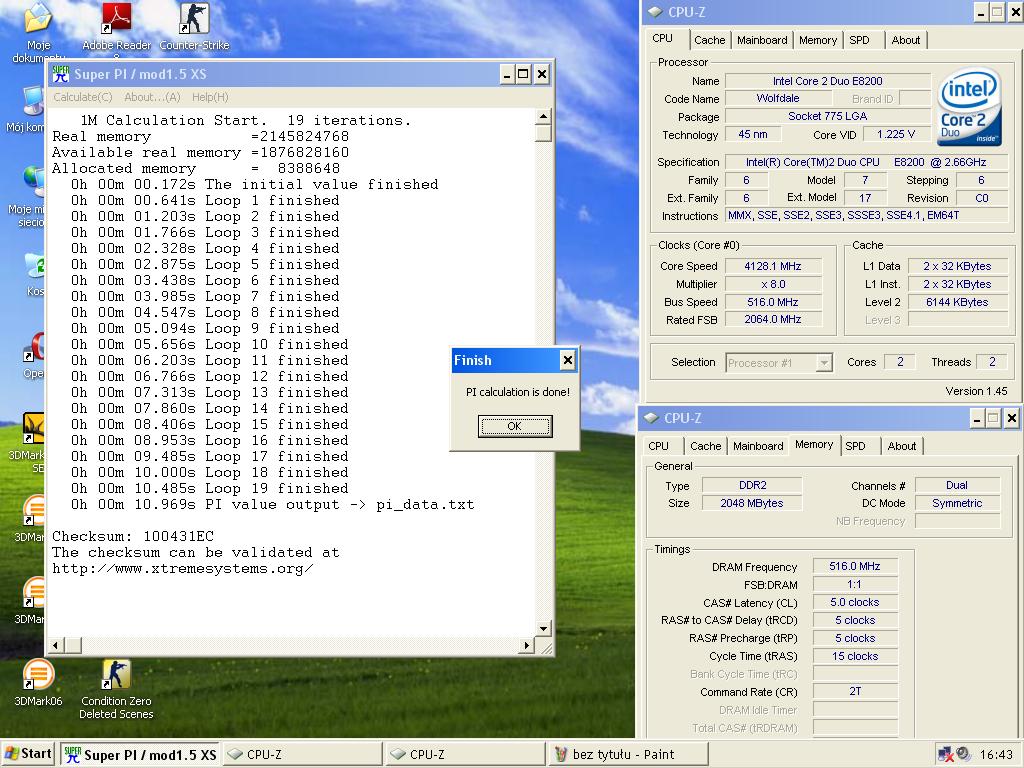Switch to first CPU-Z taskbar button

click(x=303, y=754)
